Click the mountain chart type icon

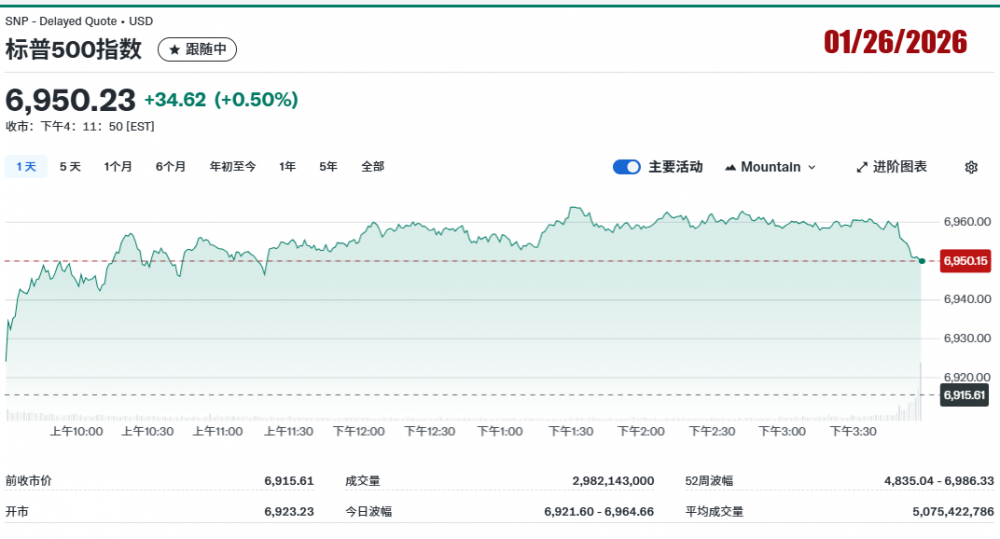(x=730, y=167)
